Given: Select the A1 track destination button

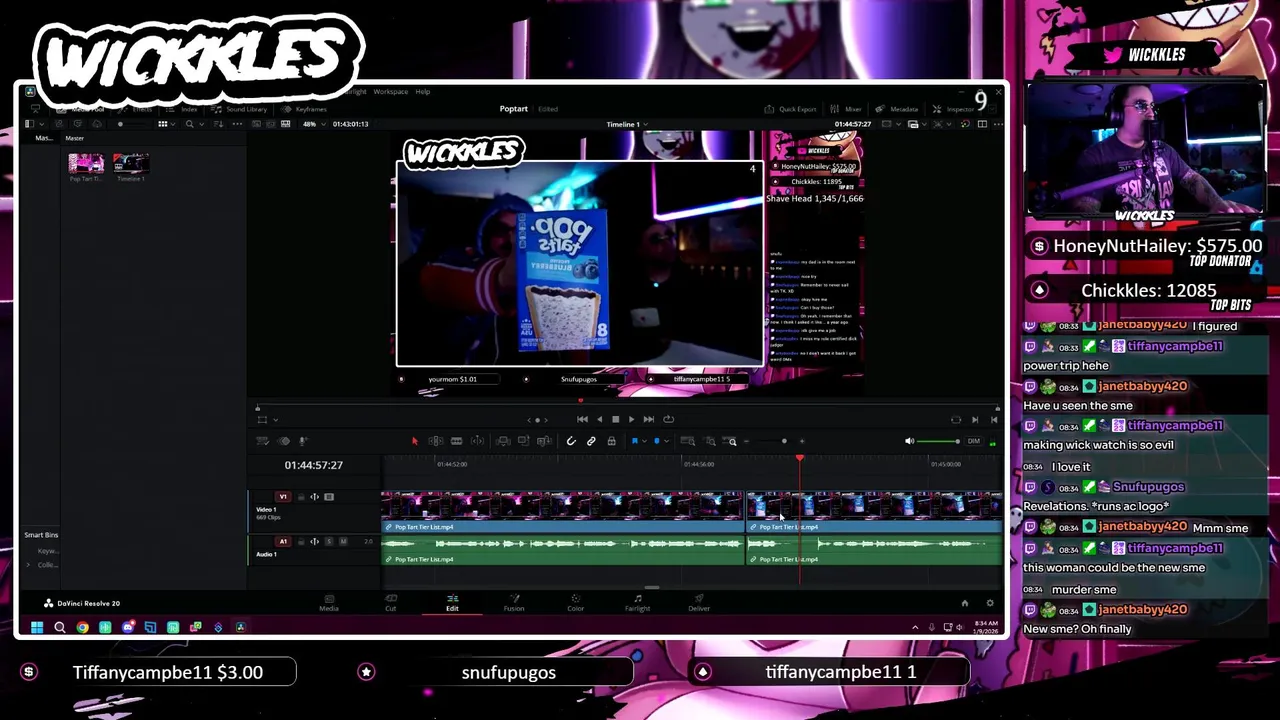Looking at the screenshot, I should point(283,542).
